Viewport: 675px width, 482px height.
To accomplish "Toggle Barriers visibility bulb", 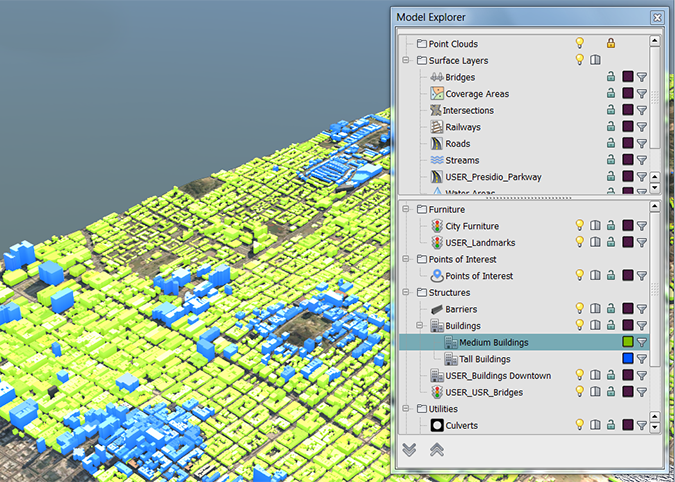I will coord(580,308).
